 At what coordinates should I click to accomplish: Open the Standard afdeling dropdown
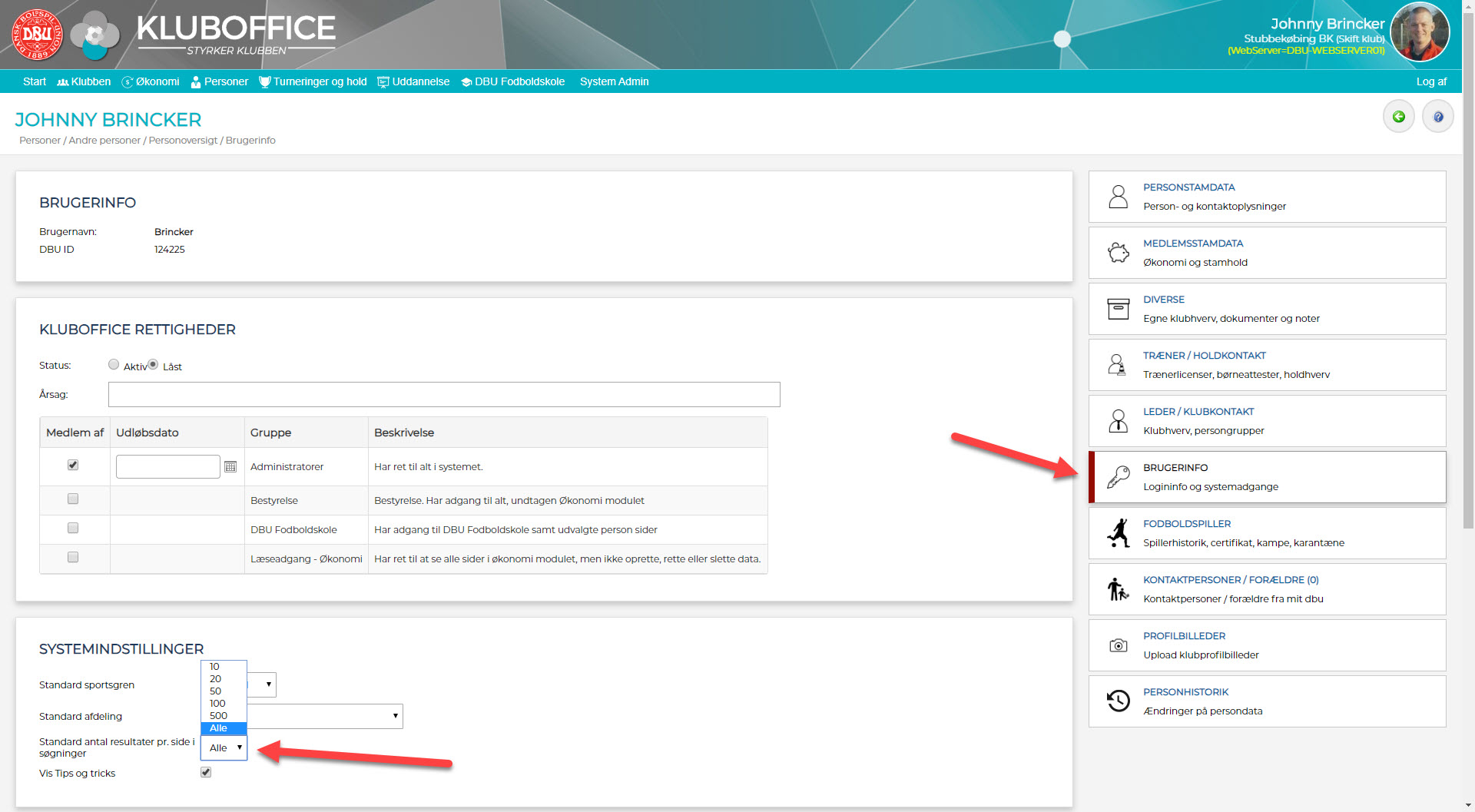click(325, 716)
